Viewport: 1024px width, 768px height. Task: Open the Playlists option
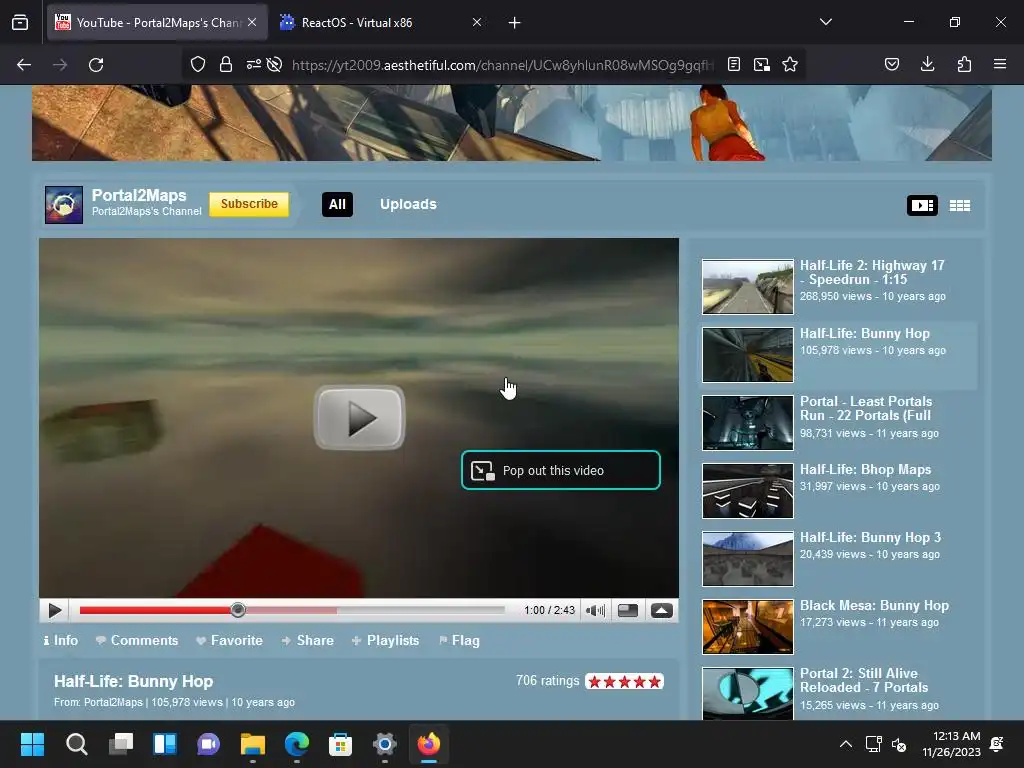click(x=385, y=641)
